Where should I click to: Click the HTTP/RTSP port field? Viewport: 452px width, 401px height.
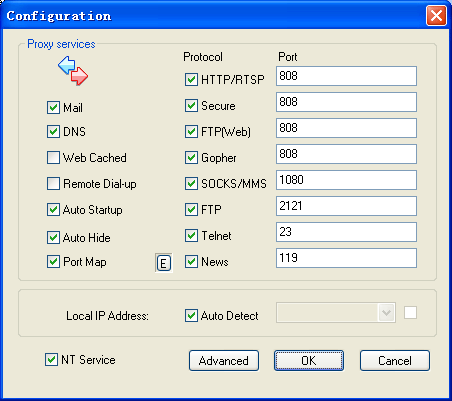(x=346, y=76)
